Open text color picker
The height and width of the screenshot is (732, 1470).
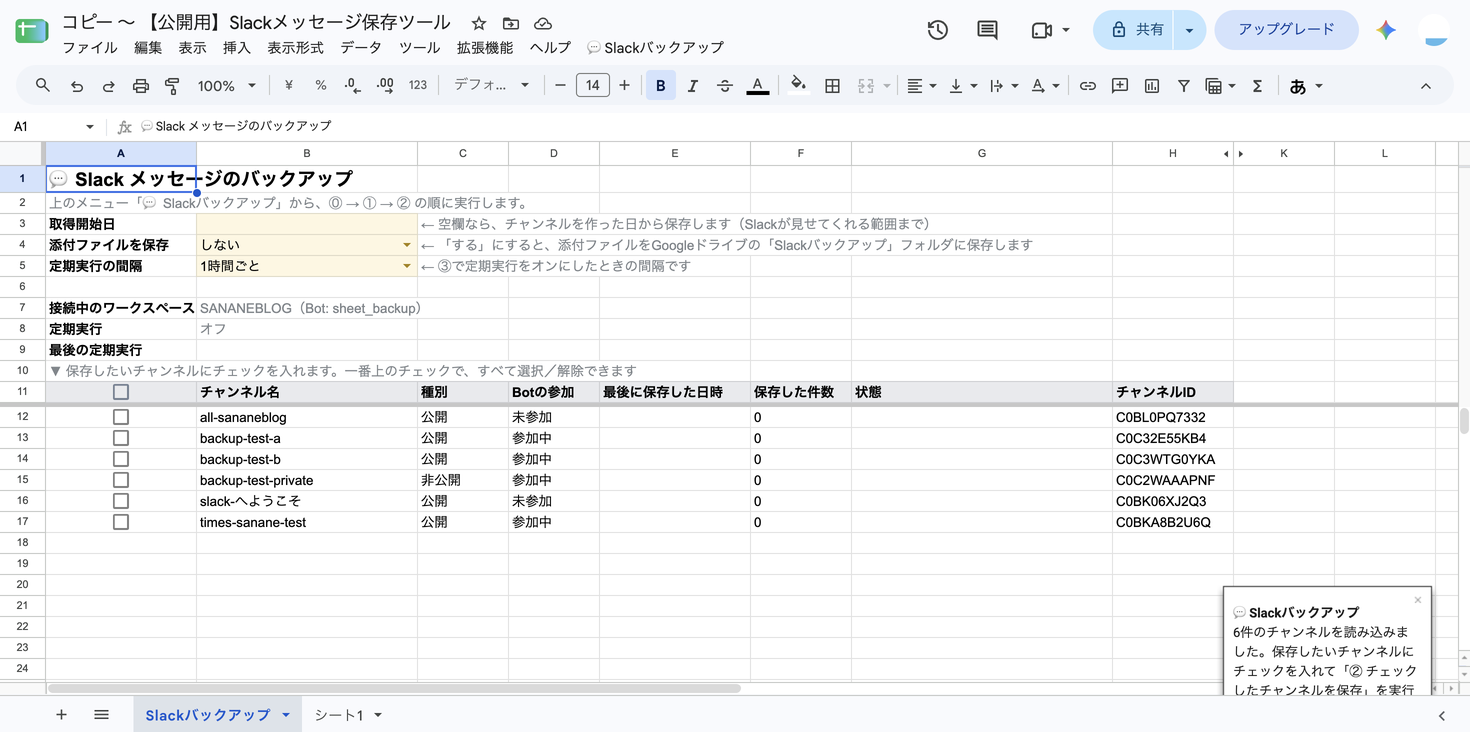click(x=758, y=86)
